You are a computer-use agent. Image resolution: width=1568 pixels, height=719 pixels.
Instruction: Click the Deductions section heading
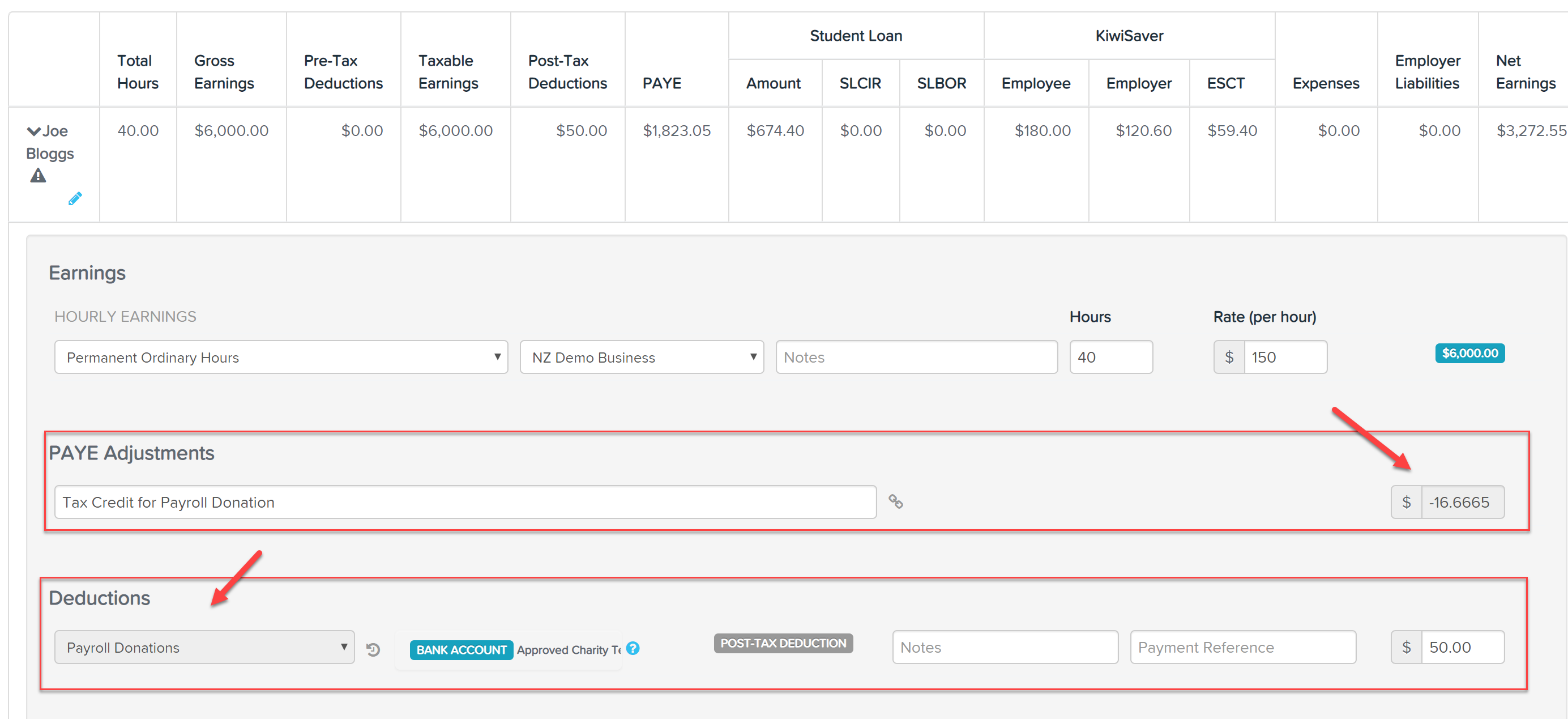[x=99, y=598]
